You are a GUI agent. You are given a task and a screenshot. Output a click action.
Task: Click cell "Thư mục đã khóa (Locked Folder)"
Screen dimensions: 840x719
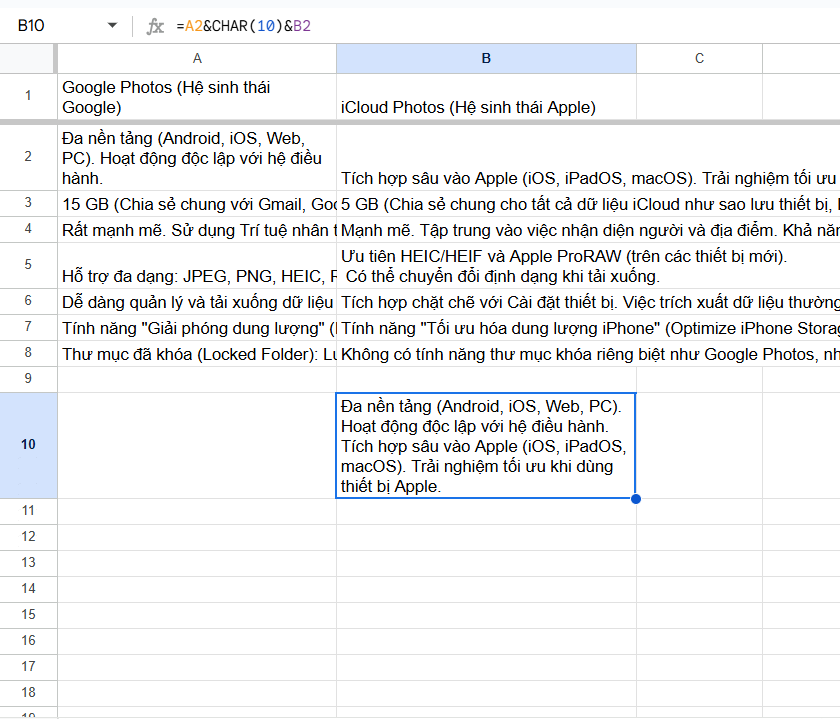[x=197, y=354]
